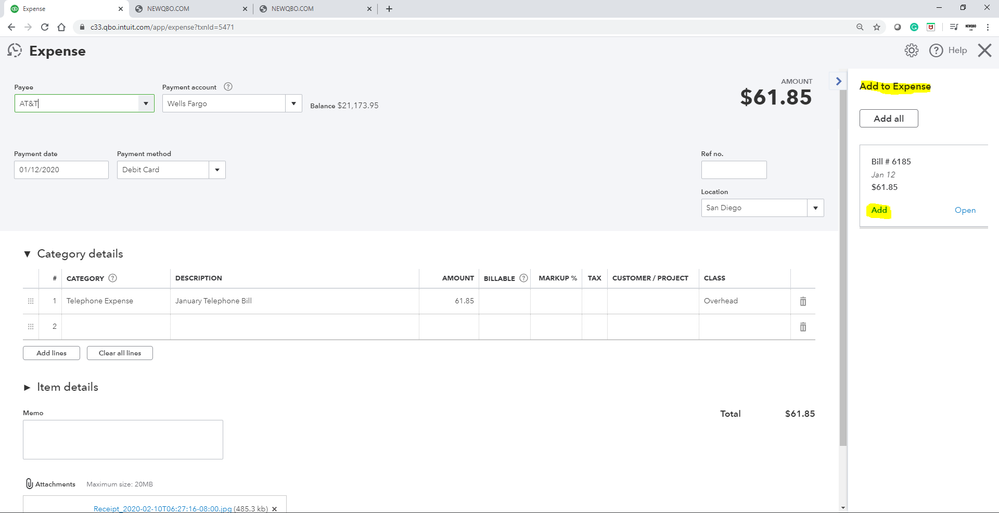The image size is (999, 513).
Task: Click the browser zoom indicator icon
Action: 860,27
